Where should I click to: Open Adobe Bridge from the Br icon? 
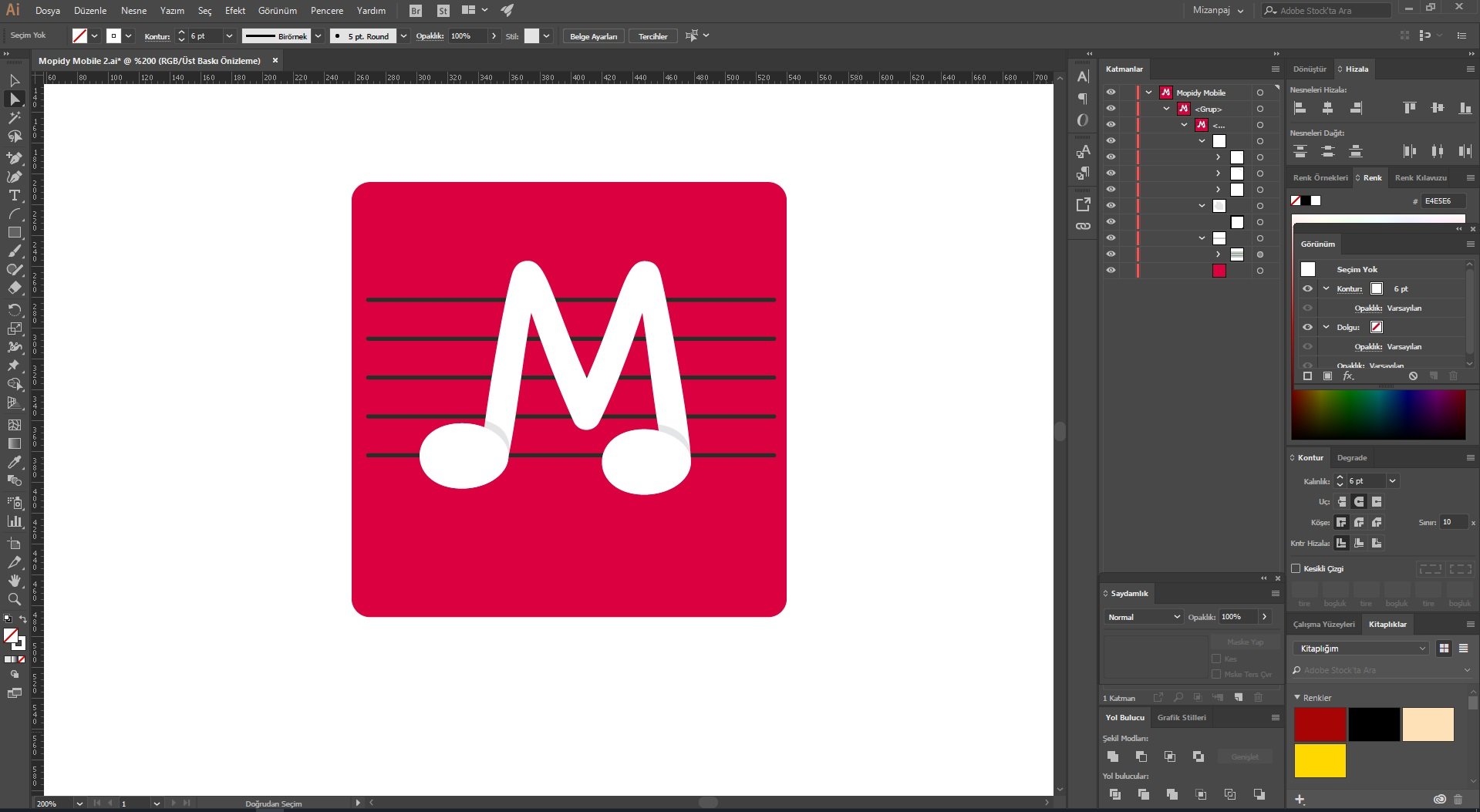(x=416, y=11)
